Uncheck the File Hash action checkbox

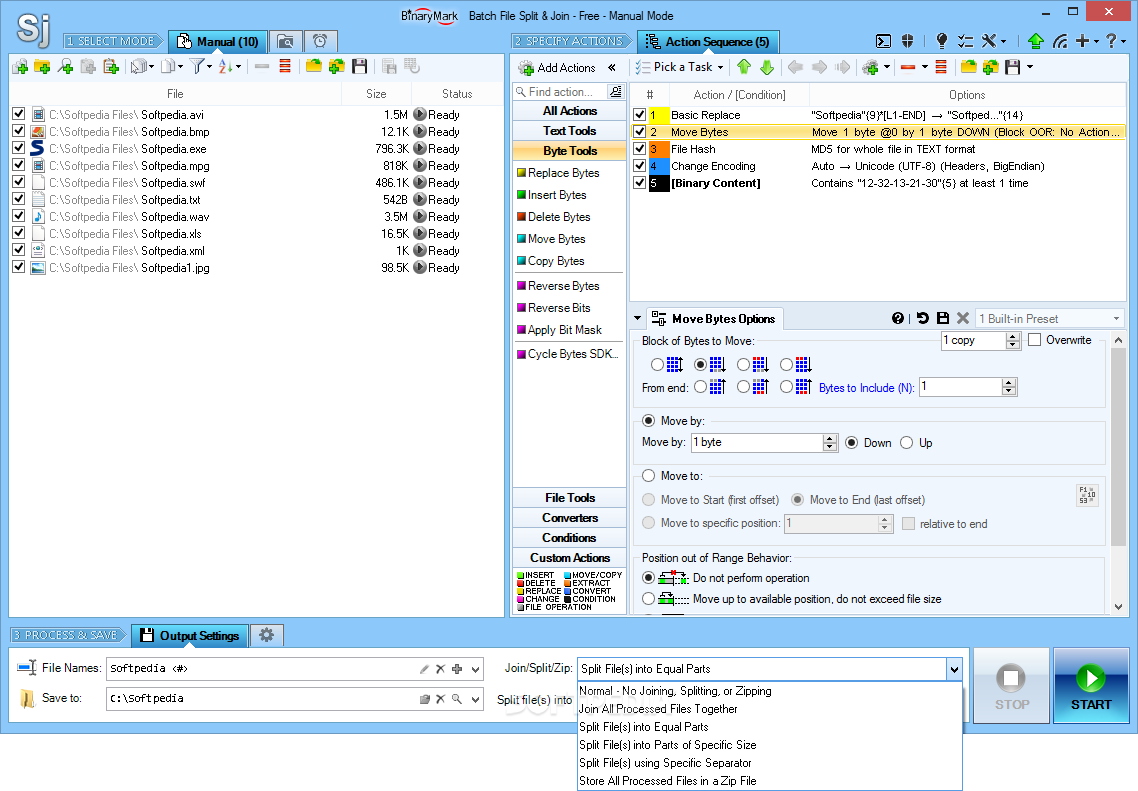(639, 149)
